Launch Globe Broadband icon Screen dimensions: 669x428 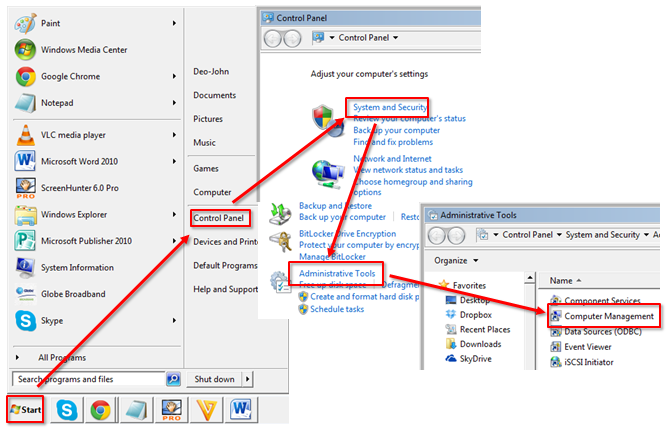coord(25,294)
